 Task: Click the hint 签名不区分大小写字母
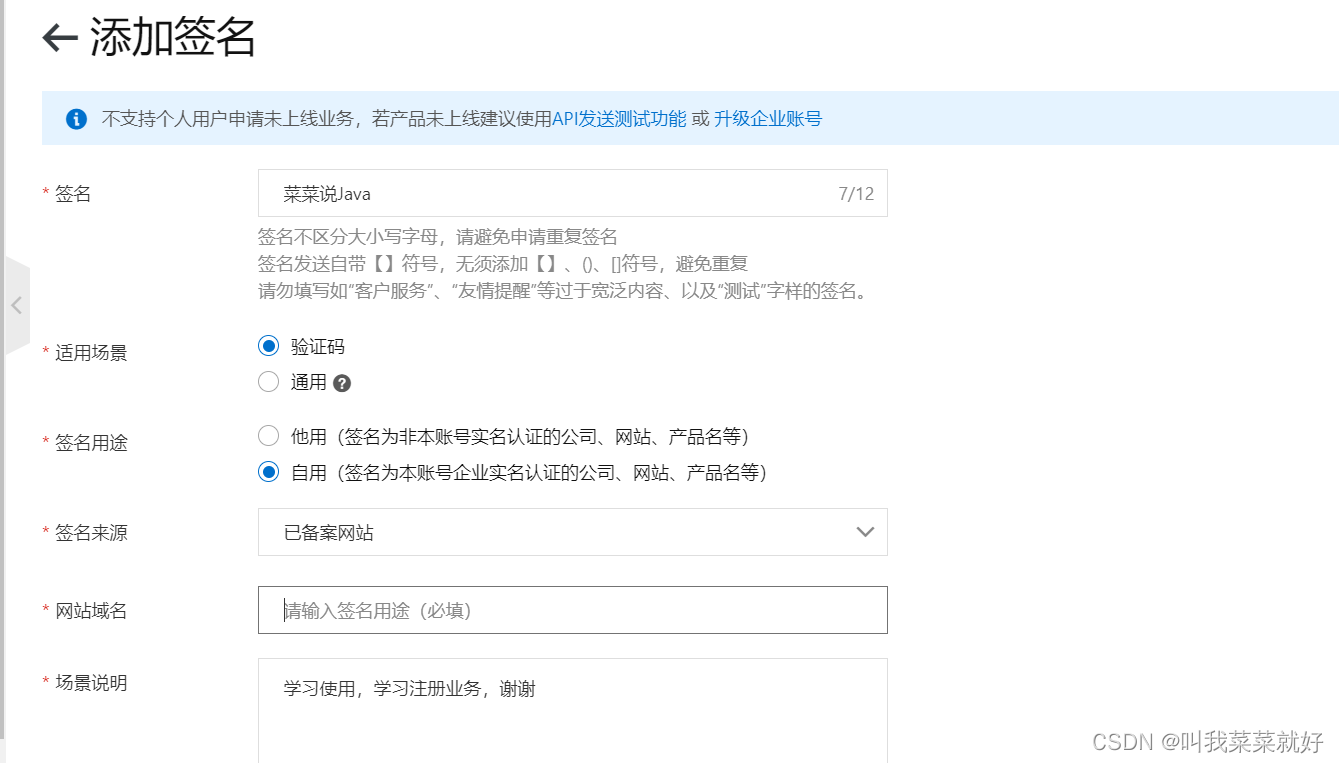(x=438, y=237)
